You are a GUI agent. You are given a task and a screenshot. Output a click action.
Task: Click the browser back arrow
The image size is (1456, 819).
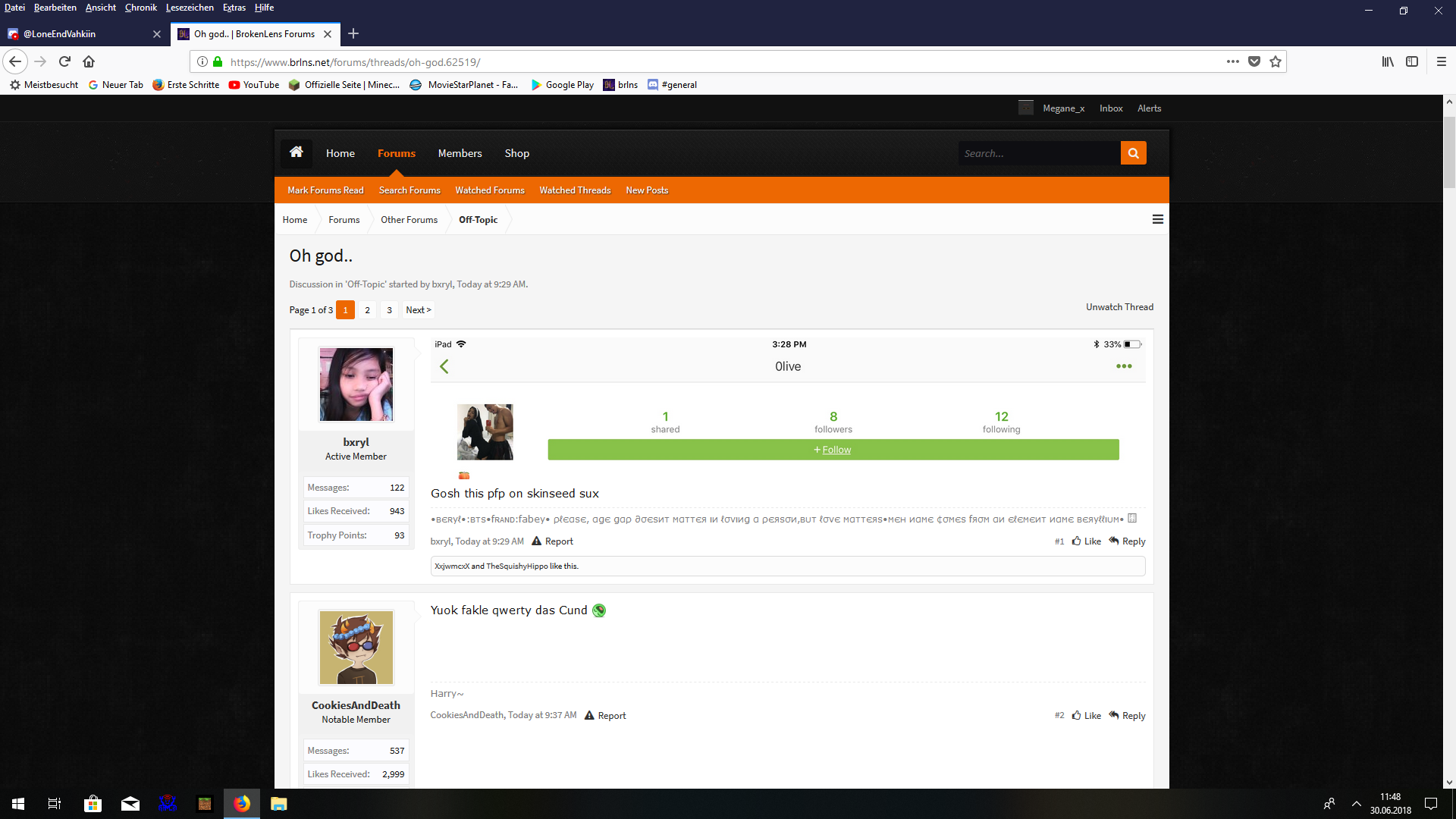pos(15,61)
